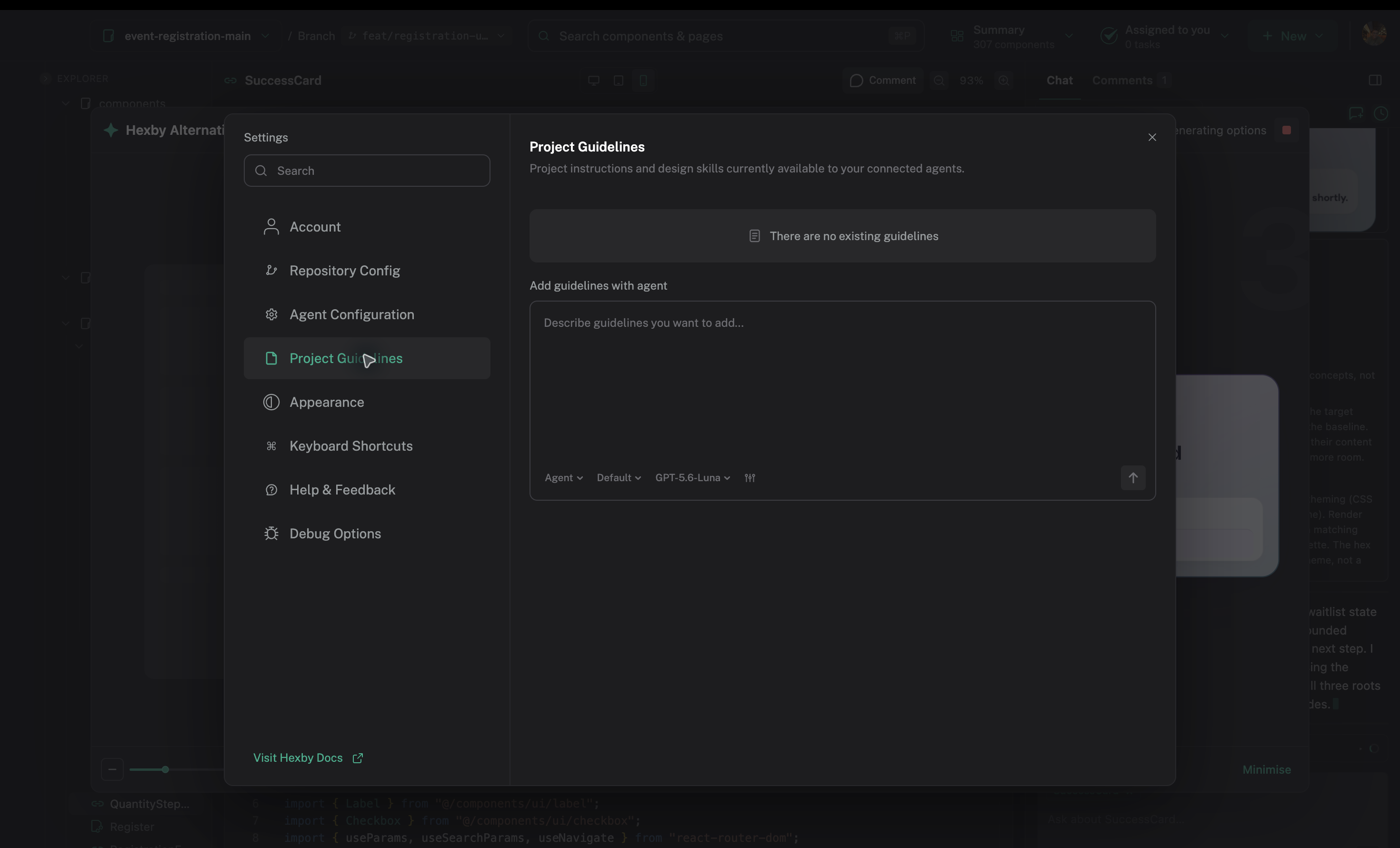The image size is (1400, 848).
Task: Click the Repository Config branch icon
Action: (x=271, y=271)
